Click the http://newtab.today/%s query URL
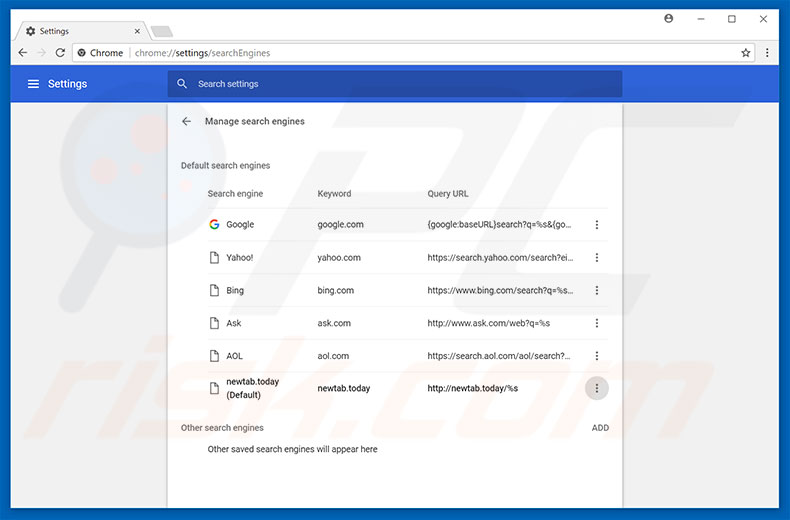 click(x=473, y=388)
